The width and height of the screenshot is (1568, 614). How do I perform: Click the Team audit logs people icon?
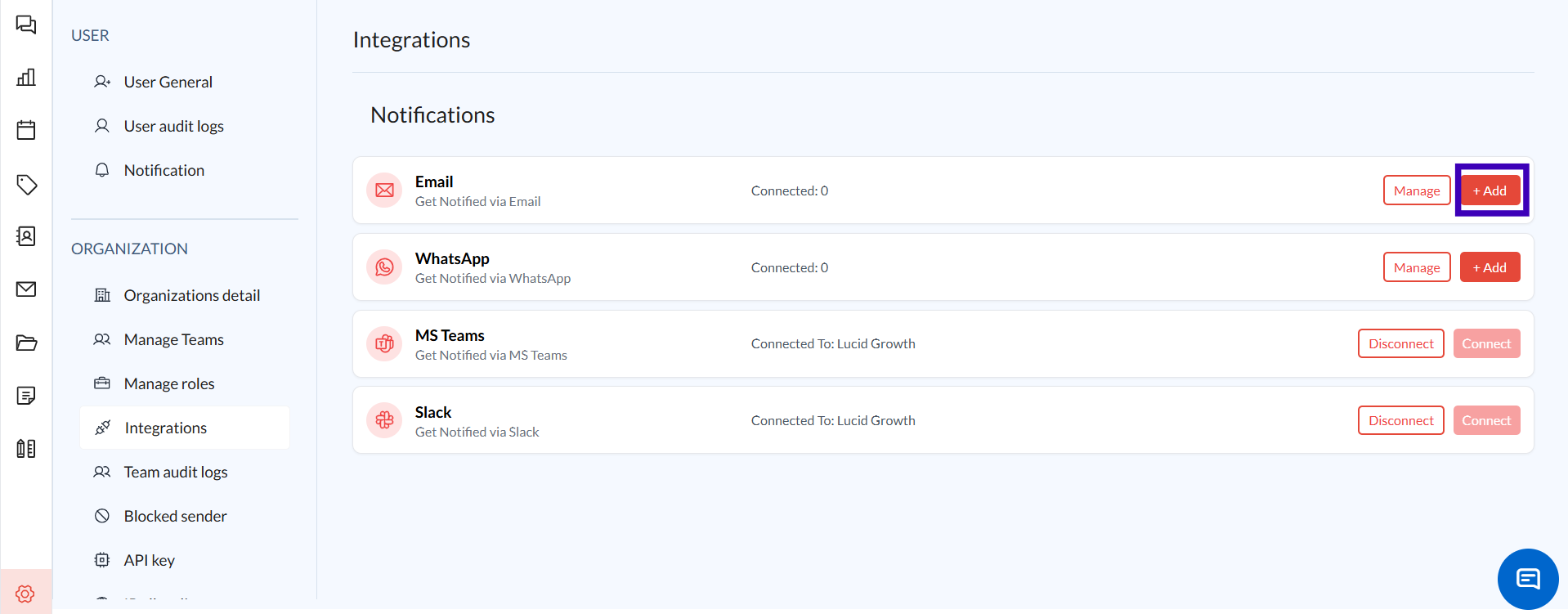tap(102, 472)
